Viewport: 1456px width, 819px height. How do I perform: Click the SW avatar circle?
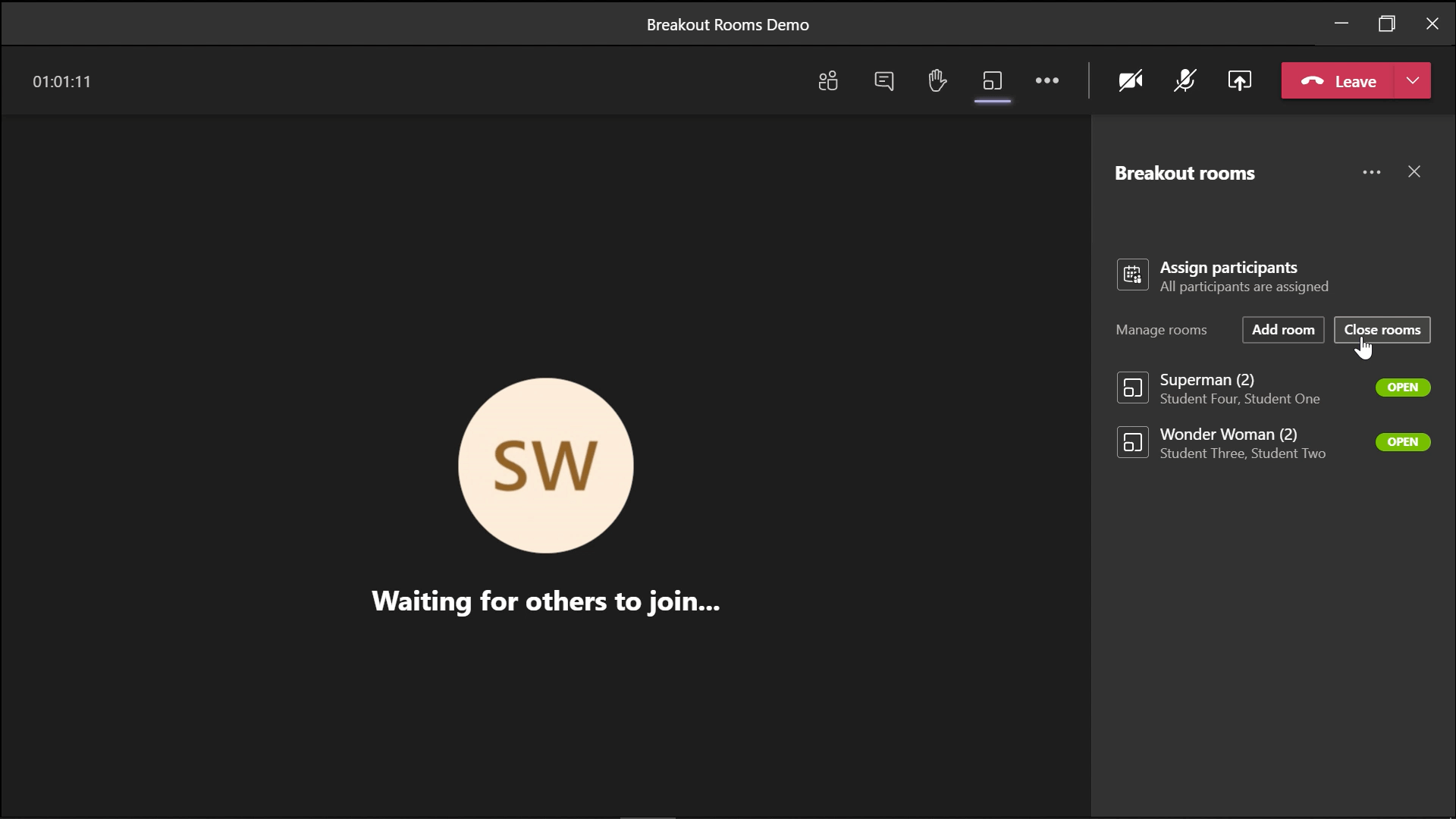click(x=546, y=466)
